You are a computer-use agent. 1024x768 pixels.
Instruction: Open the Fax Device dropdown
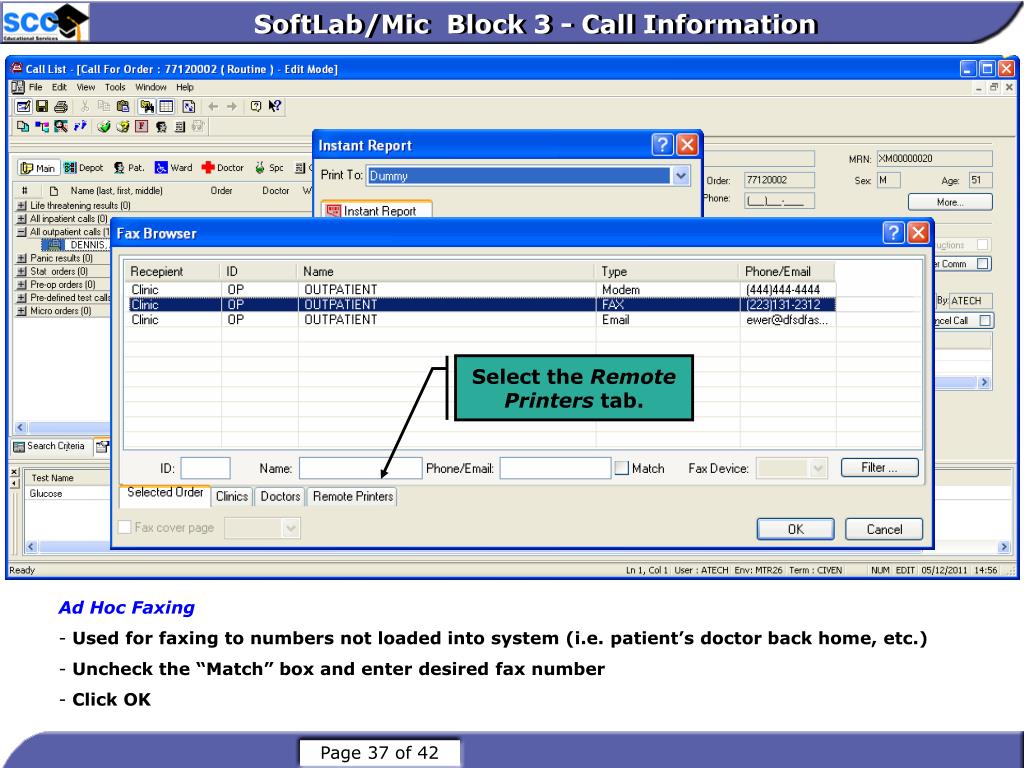(x=818, y=468)
